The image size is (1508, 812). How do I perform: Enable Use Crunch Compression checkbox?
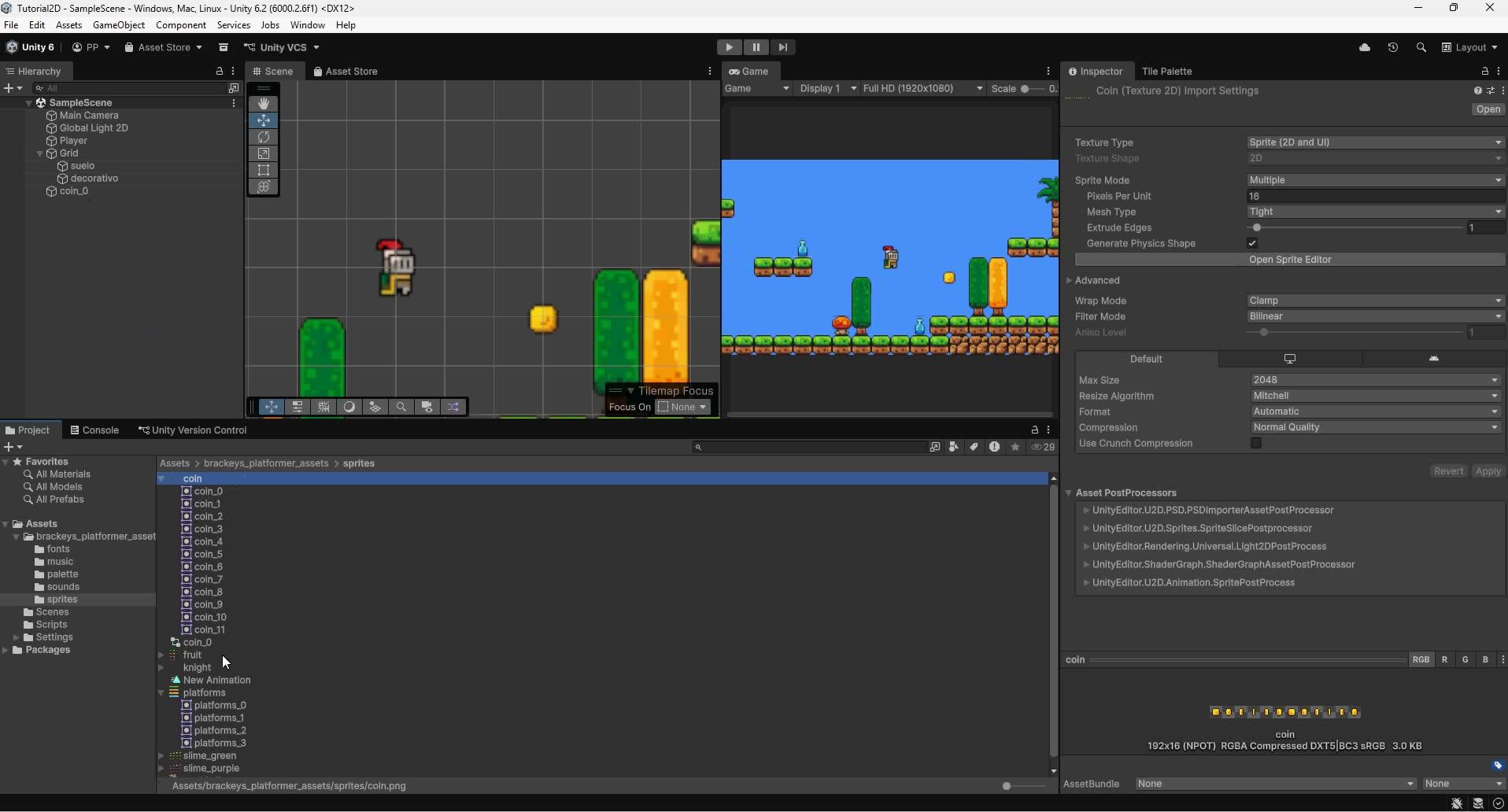1256,443
